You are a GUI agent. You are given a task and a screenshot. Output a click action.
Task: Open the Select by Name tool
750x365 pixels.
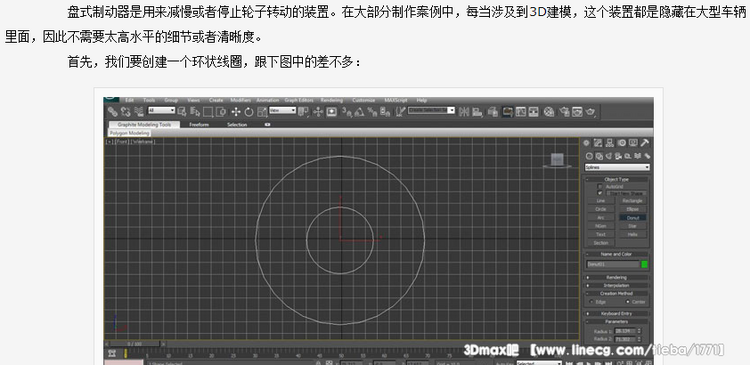[x=195, y=112]
